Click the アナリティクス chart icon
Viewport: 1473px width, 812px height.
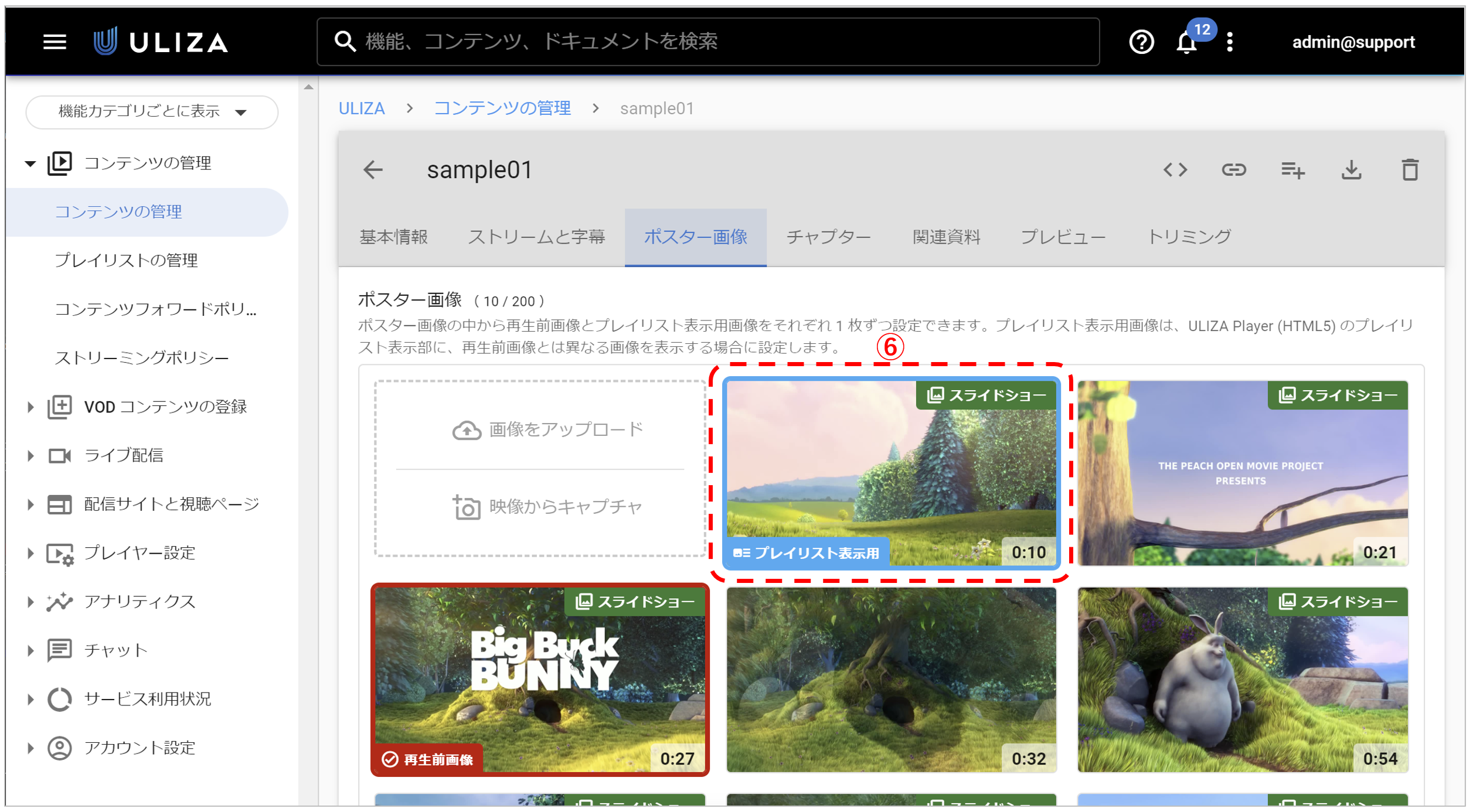click(x=60, y=602)
